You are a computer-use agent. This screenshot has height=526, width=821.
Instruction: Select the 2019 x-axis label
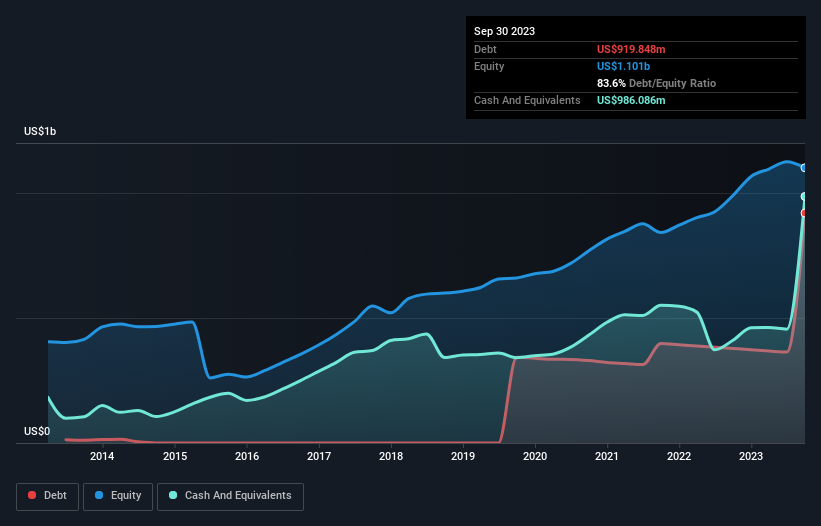click(463, 456)
